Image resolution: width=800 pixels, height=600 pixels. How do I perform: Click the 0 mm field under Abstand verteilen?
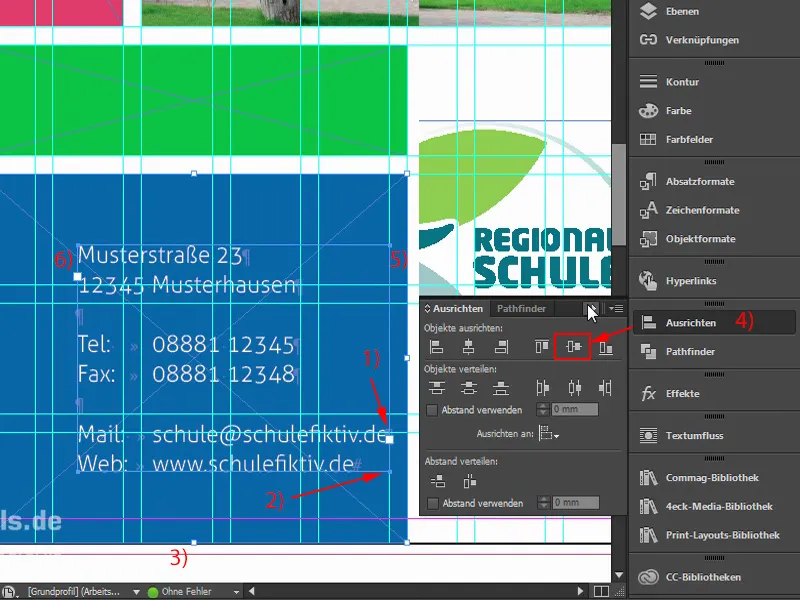(576, 503)
